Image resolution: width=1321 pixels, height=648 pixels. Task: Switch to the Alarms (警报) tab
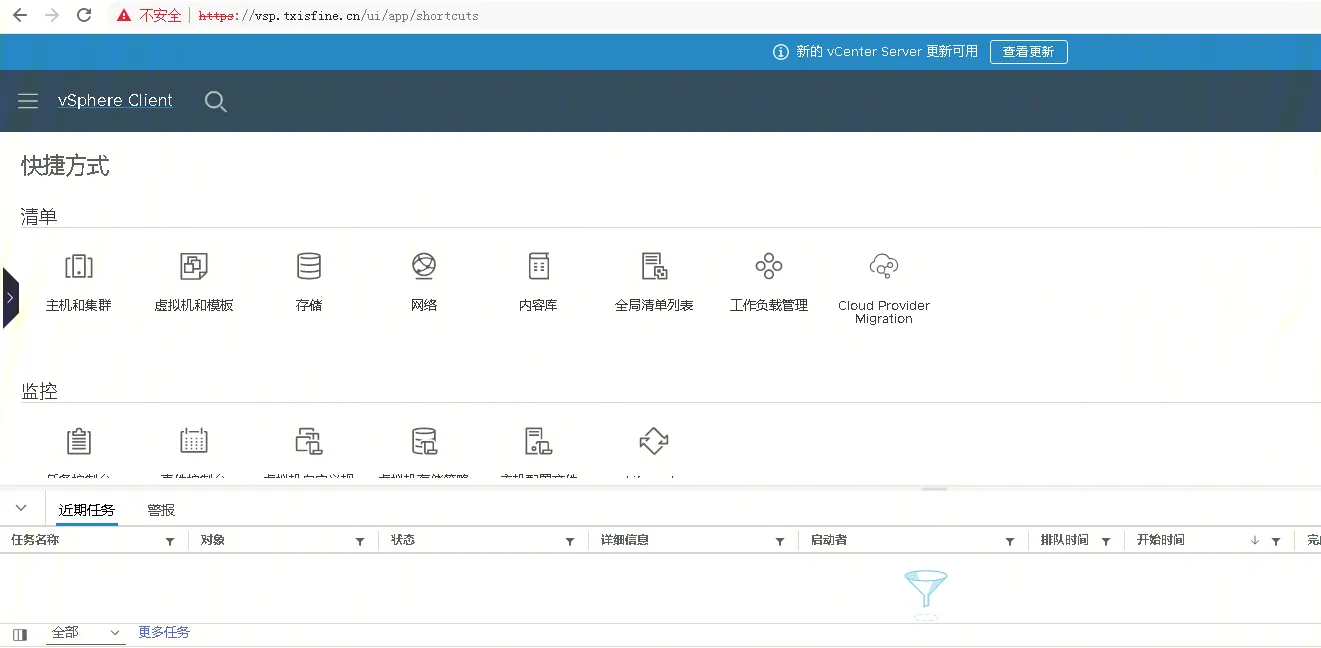pyautogui.click(x=161, y=510)
